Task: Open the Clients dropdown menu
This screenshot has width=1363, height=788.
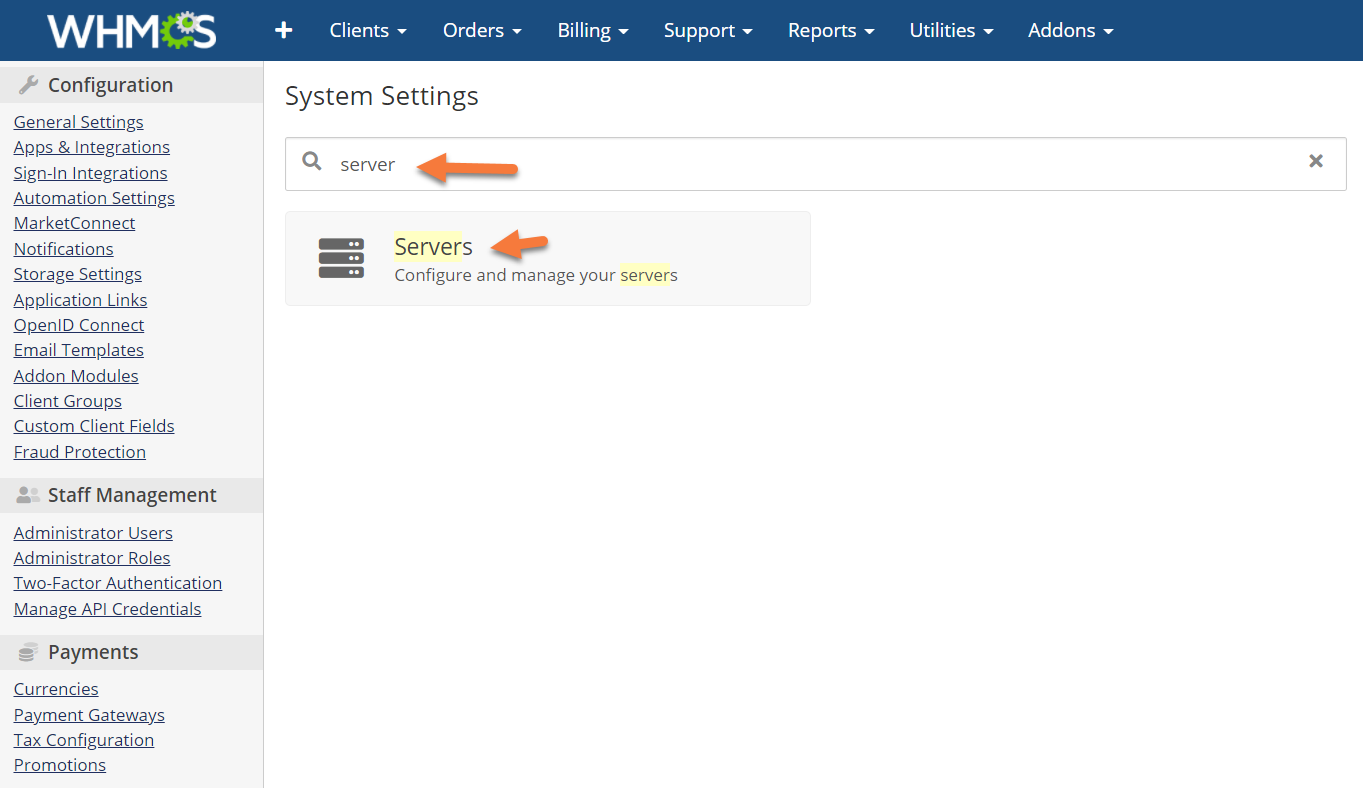Action: [368, 31]
